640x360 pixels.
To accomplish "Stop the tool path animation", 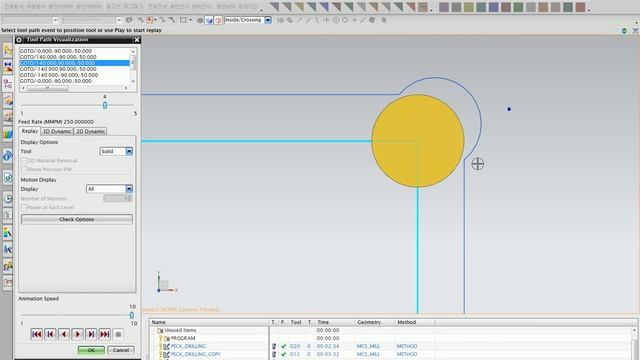I will [x=118, y=334].
